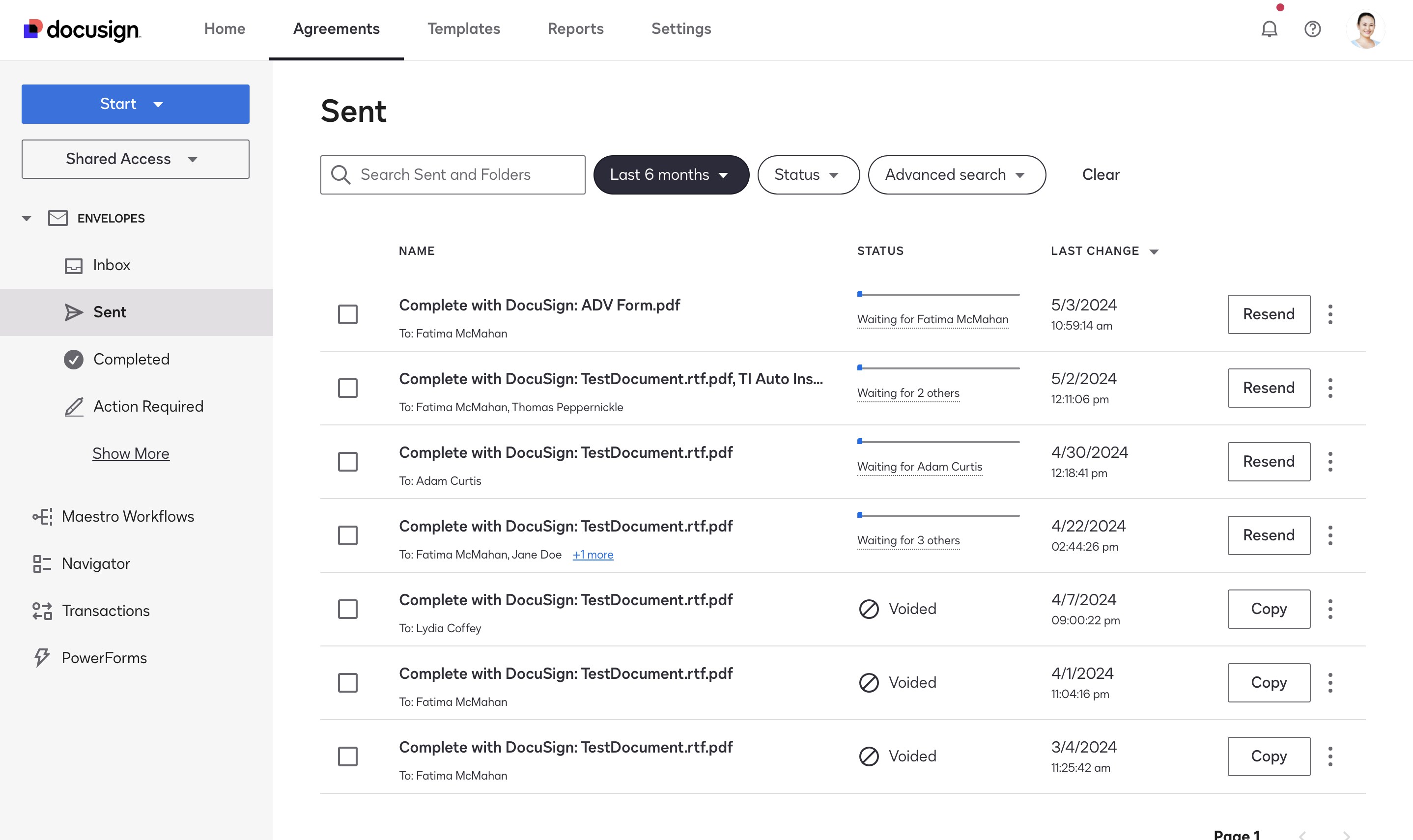
Task: Collapse the ENVELOPES section chevron
Action: point(27,218)
